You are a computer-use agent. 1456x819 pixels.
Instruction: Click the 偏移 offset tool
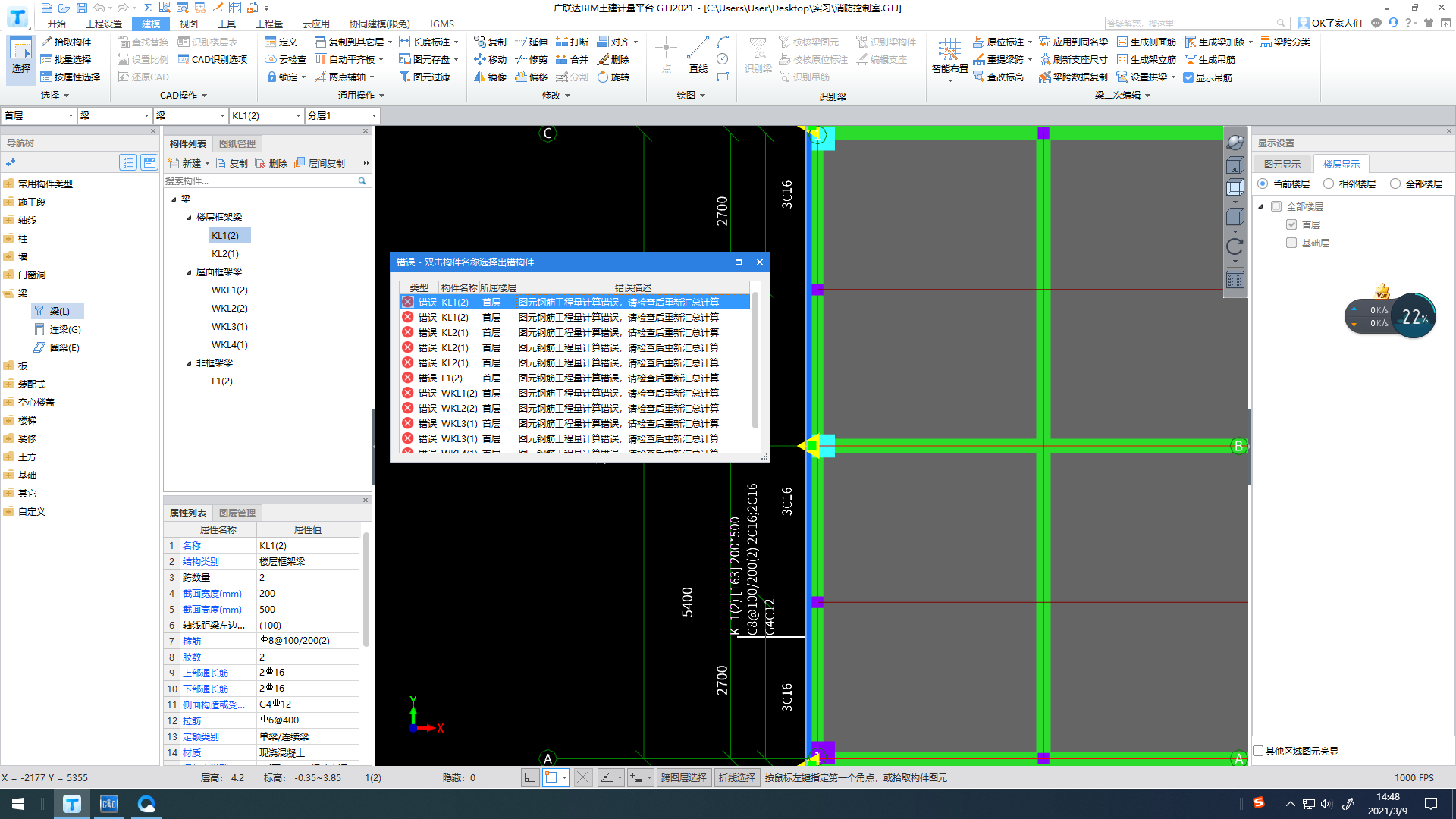(x=531, y=77)
